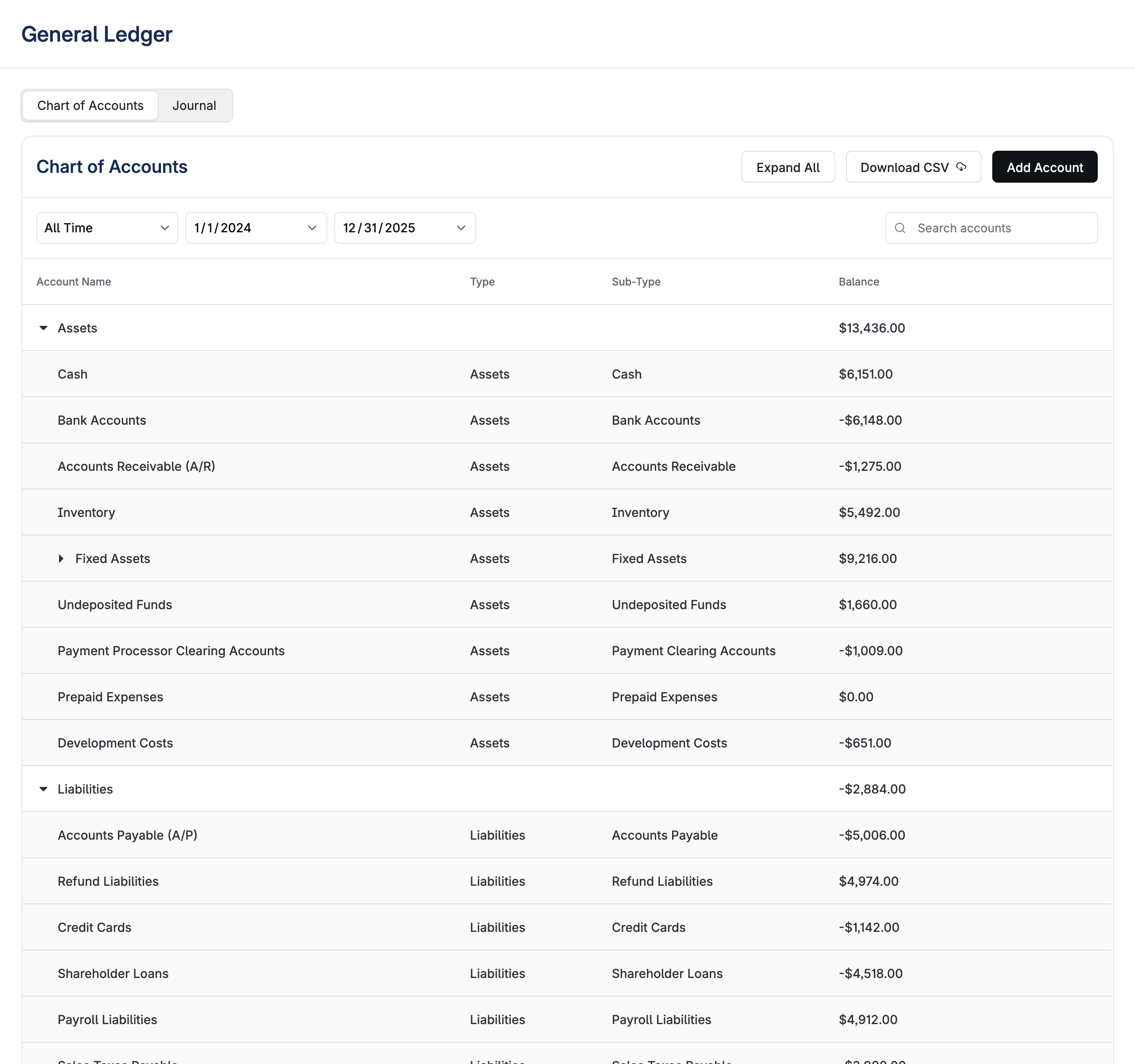
Task: Click Bank Accounts balance -$6,148.00
Action: 870,421
